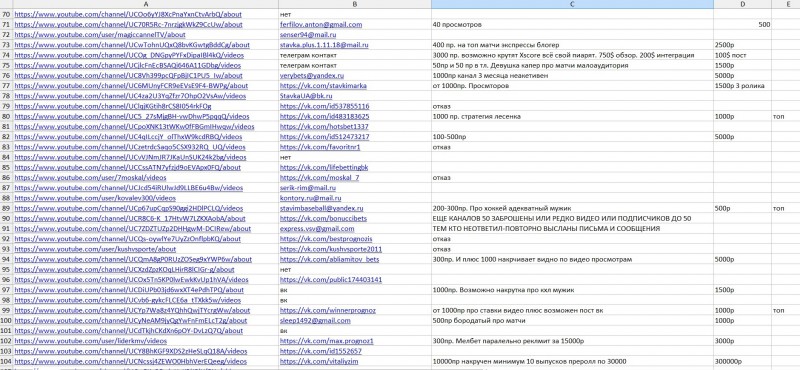The width and height of the screenshot is (800, 370).
Task: Select the cell containing 300000р
Action: pos(742,361)
